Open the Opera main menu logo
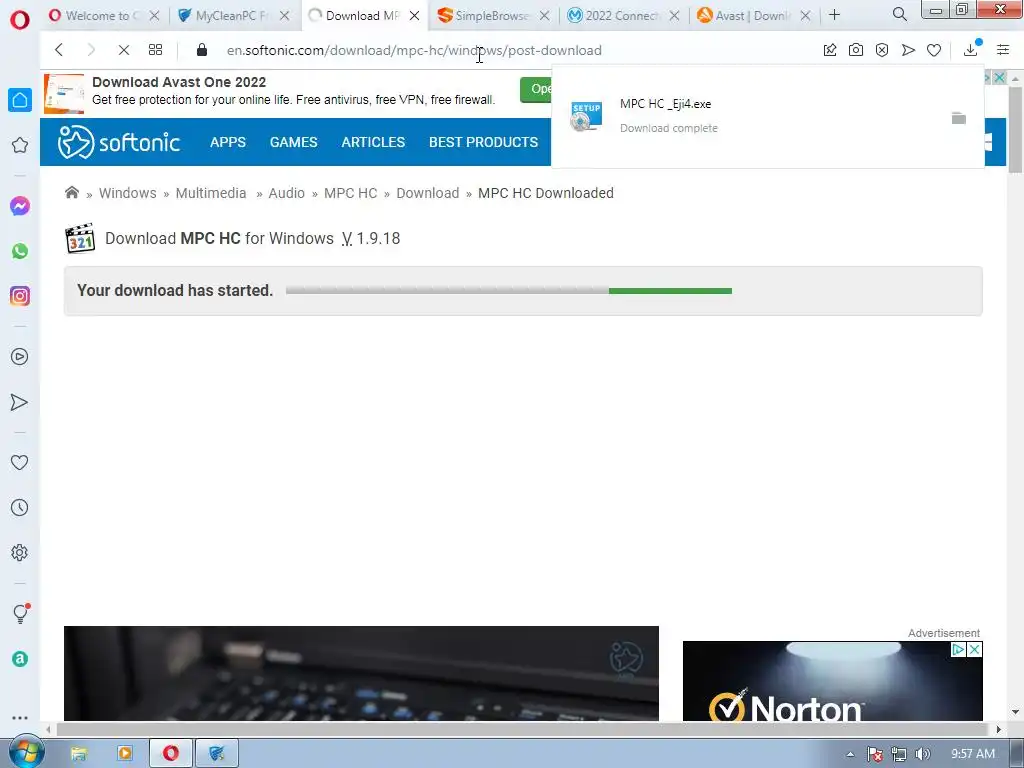This screenshot has height=768, width=1024. 20,20
